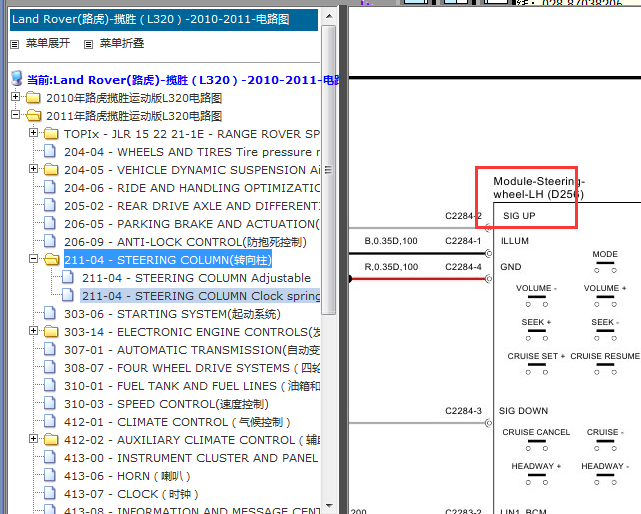
Task: Open 413-06 Horn (喇叭) entry
Action: click(127, 476)
